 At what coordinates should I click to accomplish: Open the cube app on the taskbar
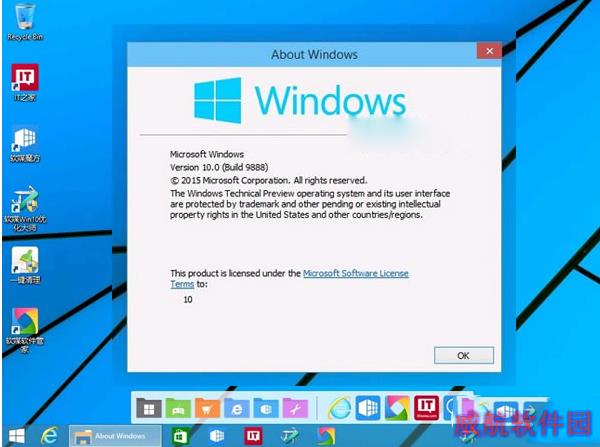[x=217, y=436]
